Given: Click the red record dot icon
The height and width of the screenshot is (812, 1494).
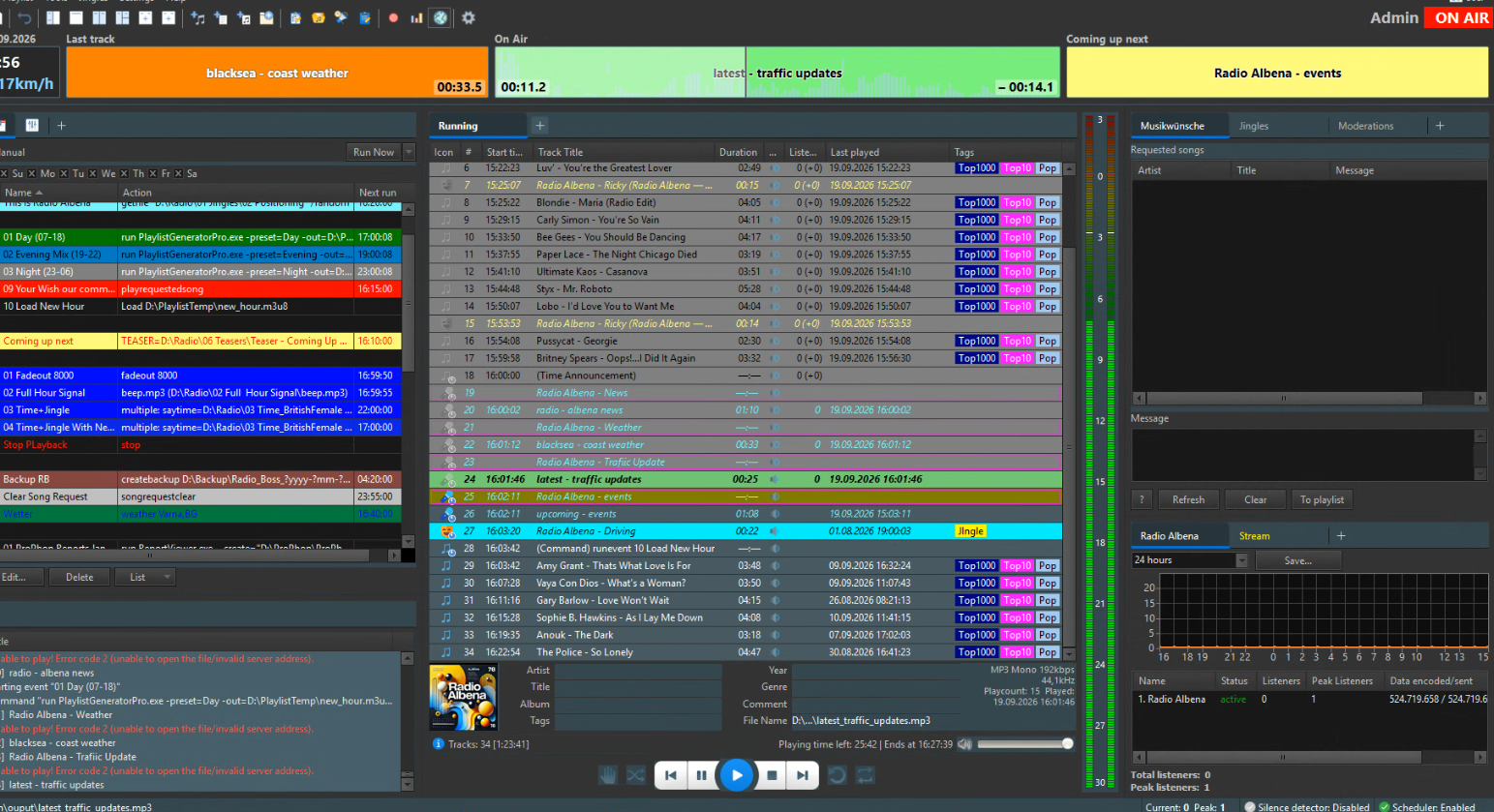Looking at the screenshot, I should pyautogui.click(x=393, y=17).
